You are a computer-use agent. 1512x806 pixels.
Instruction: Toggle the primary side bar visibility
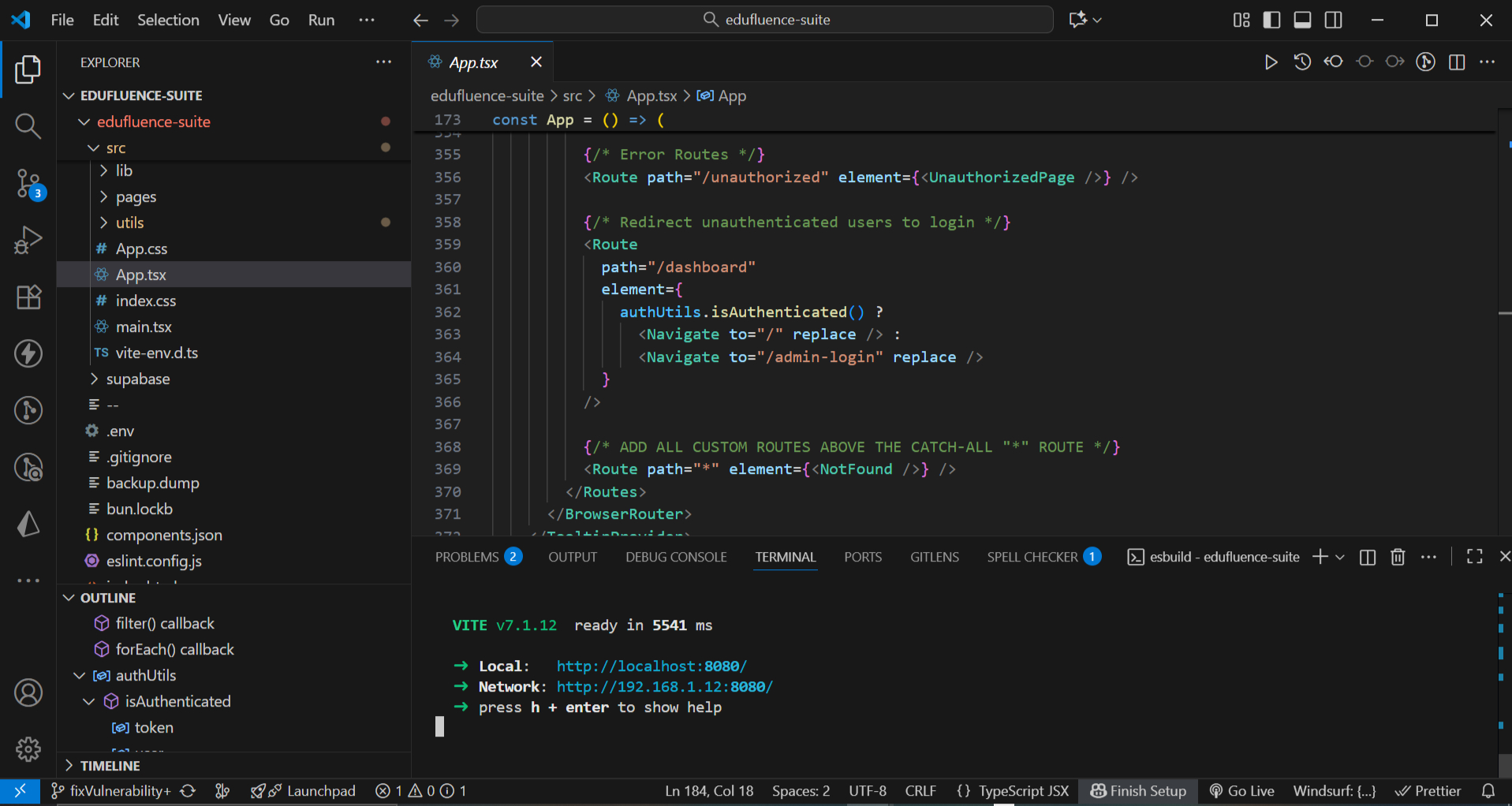point(1271,20)
